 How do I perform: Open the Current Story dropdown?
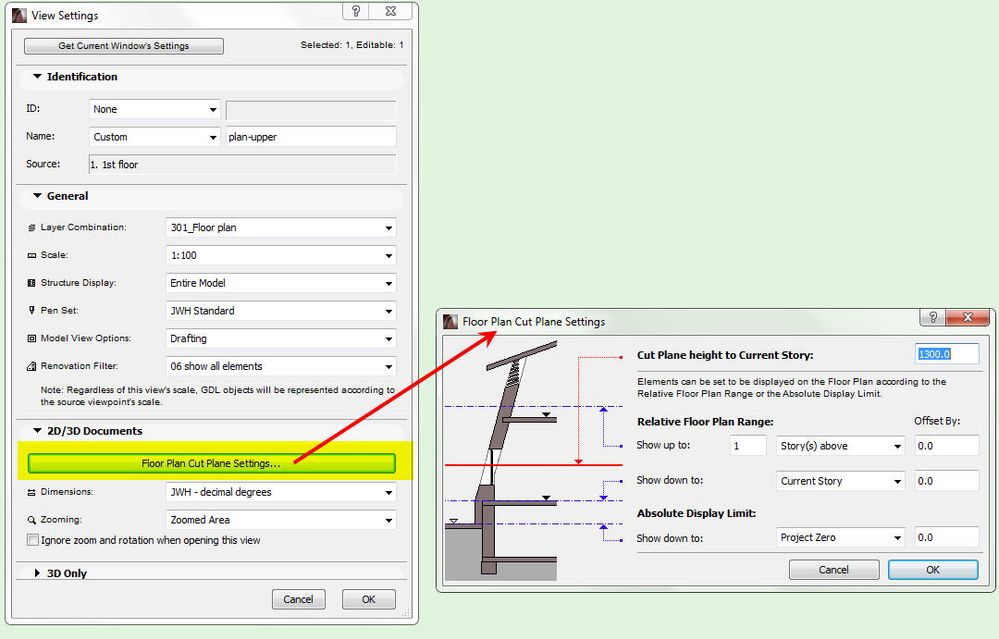pyautogui.click(x=841, y=481)
